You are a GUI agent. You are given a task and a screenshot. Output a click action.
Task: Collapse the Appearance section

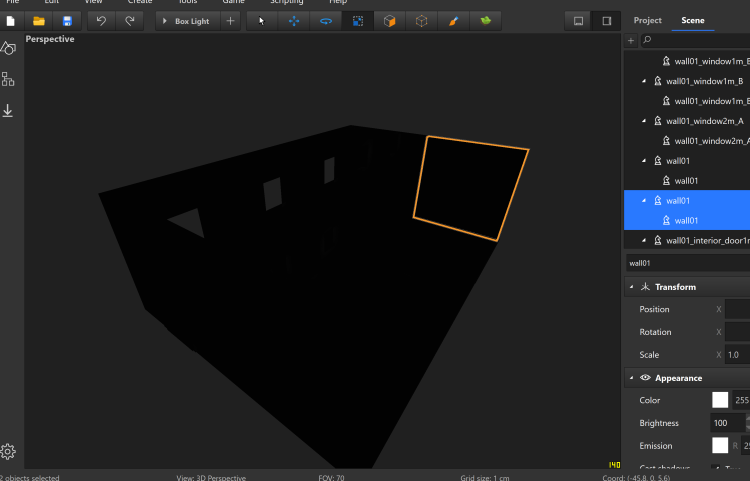631,378
